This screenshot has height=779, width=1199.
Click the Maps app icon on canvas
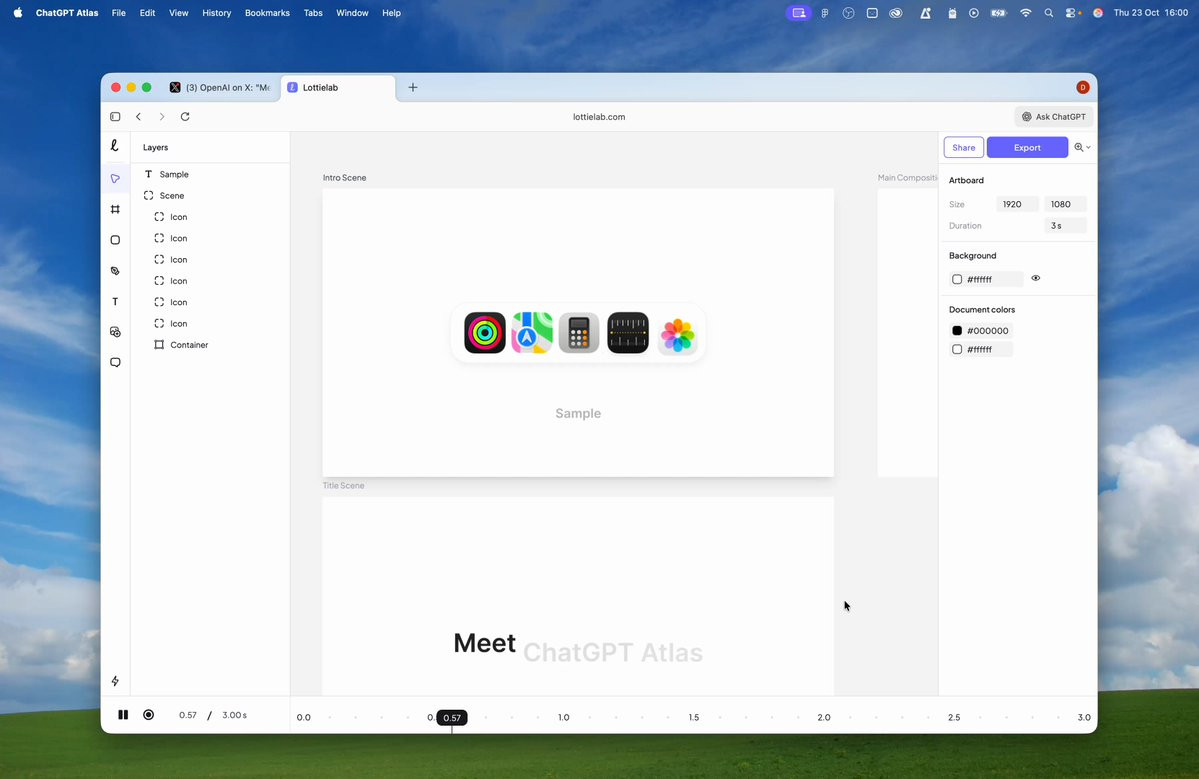click(x=532, y=333)
